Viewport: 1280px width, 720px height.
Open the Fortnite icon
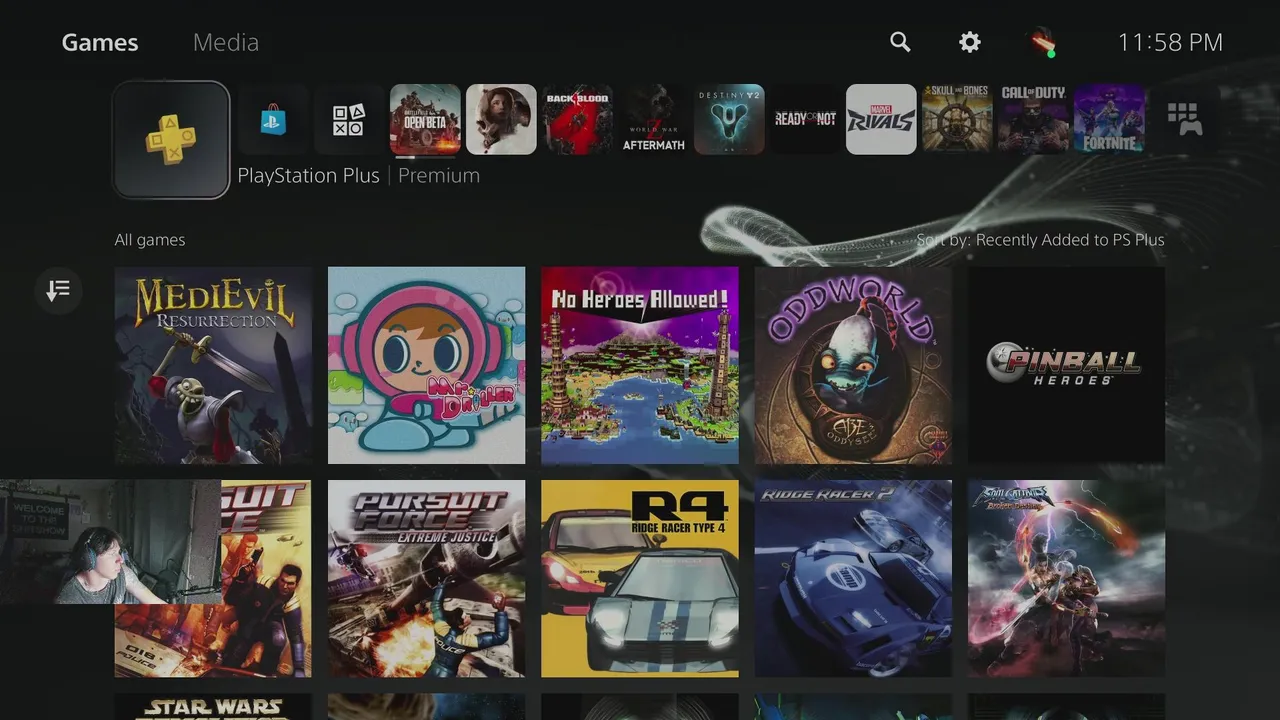coord(1109,120)
